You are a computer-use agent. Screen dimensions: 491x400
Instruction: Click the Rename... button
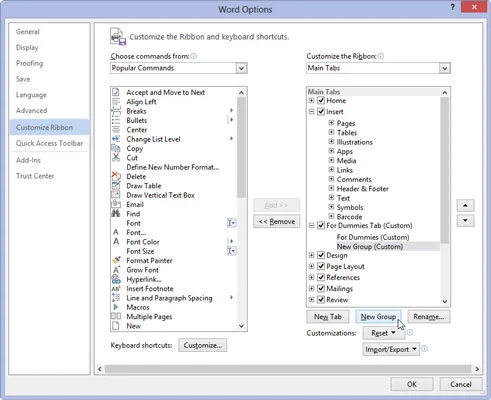[x=429, y=317]
